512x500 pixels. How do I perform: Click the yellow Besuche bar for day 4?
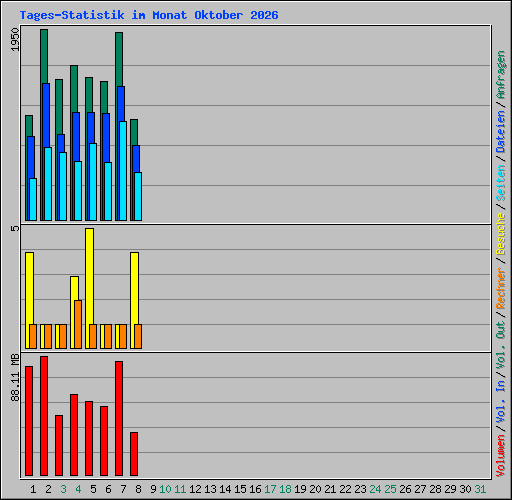point(74,287)
